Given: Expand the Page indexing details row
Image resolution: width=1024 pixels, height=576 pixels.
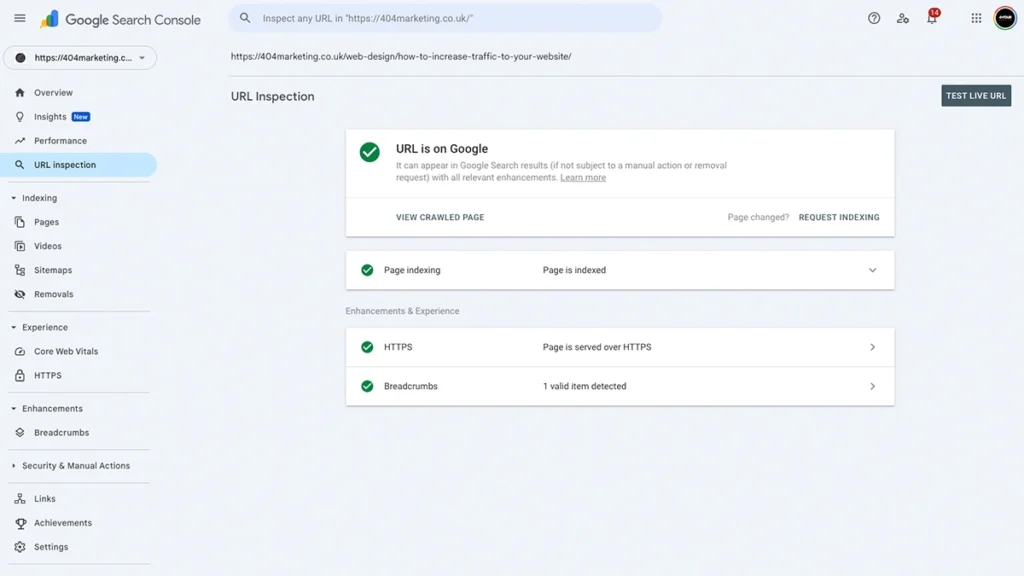Looking at the screenshot, I should tap(872, 270).
